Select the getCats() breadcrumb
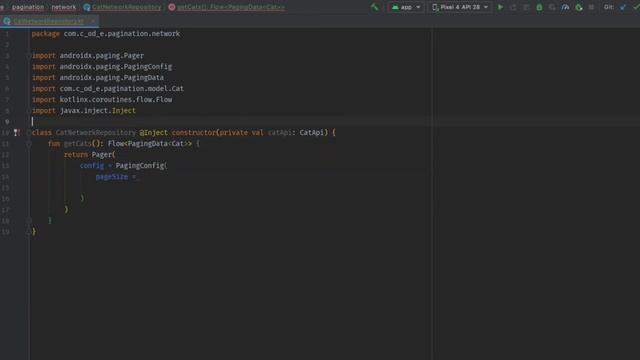The image size is (640, 360). tap(227, 7)
